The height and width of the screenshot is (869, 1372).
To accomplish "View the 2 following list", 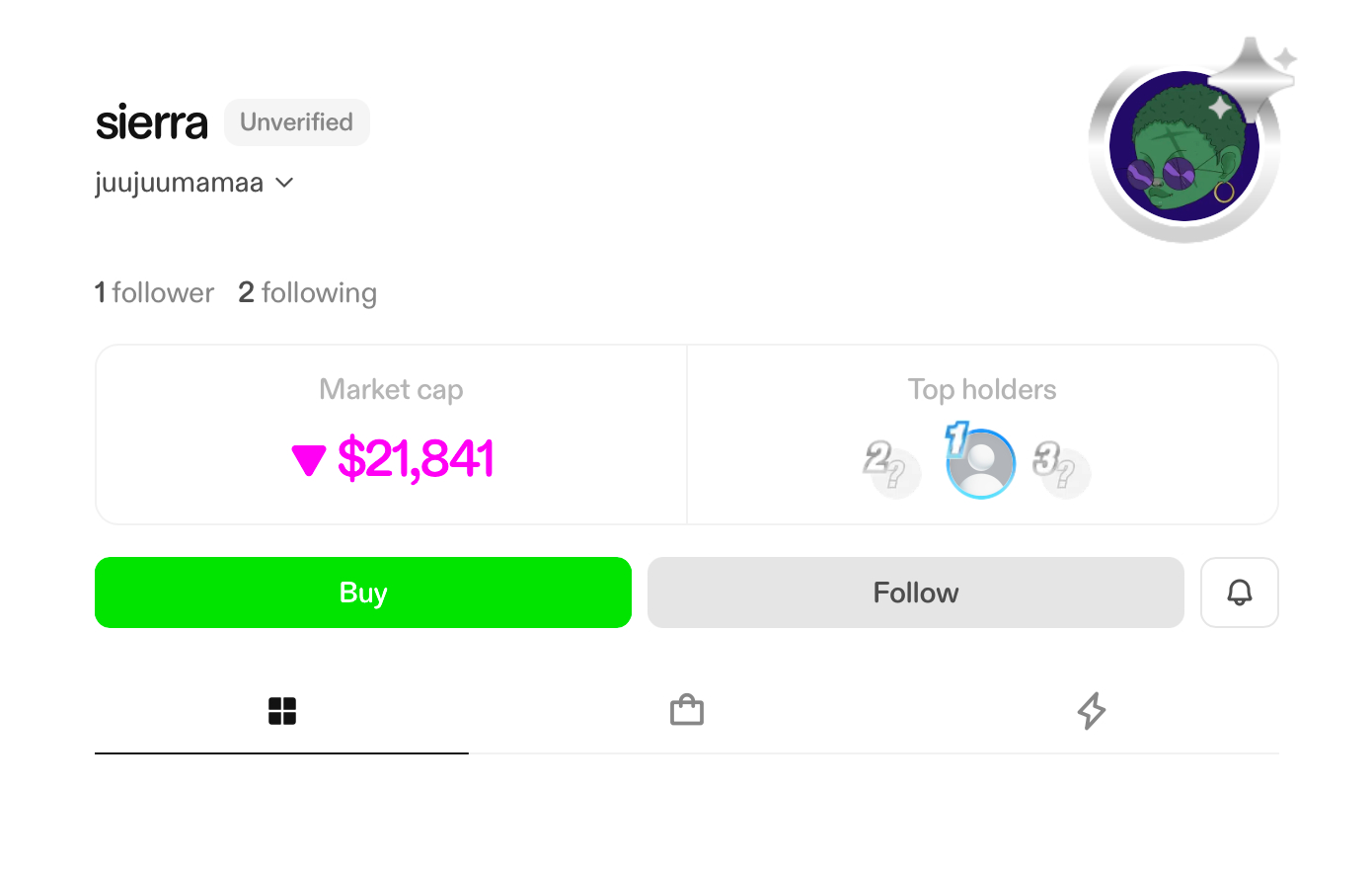I will (307, 293).
